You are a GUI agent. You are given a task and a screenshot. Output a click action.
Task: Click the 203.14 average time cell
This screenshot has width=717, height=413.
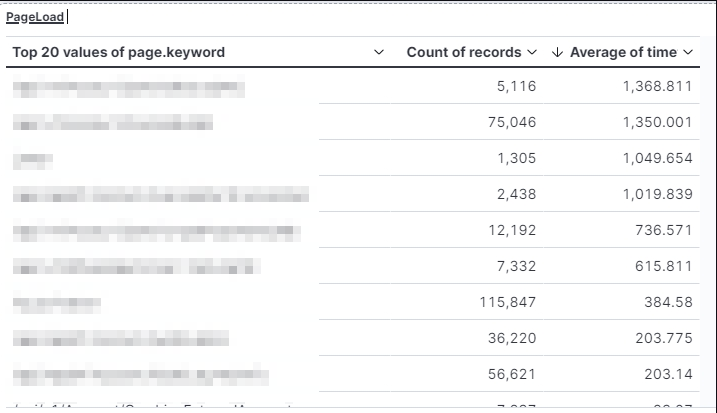(668, 374)
